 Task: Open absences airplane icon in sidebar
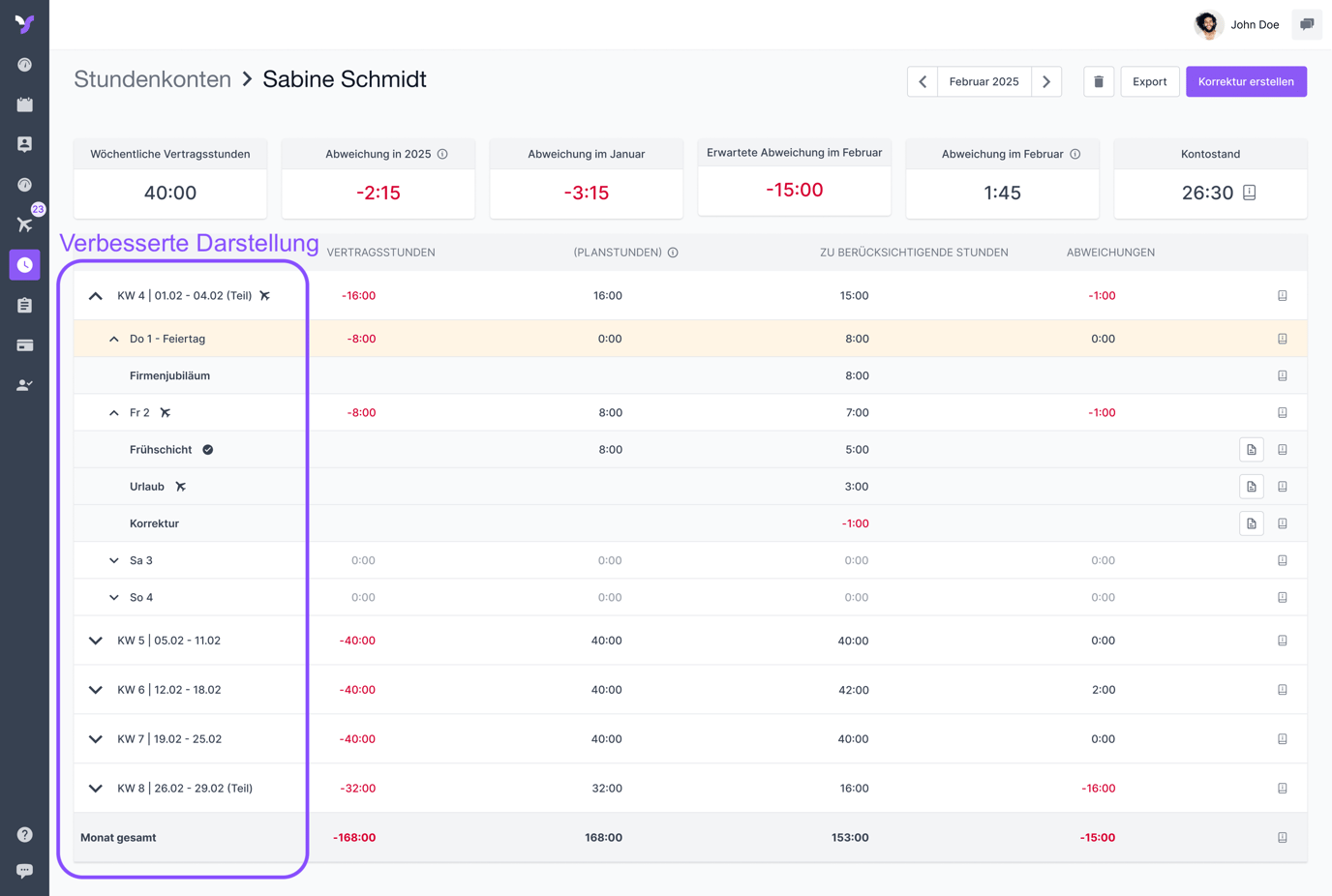click(24, 224)
